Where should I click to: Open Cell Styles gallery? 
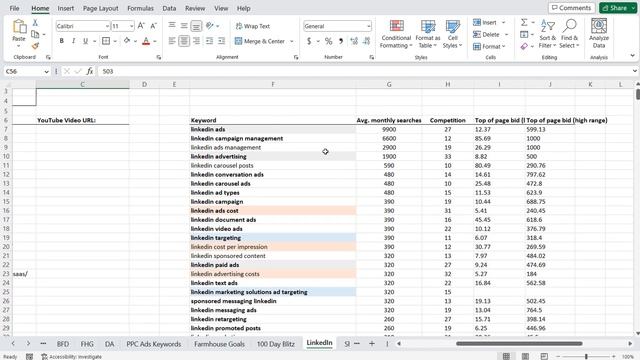[x=452, y=34]
